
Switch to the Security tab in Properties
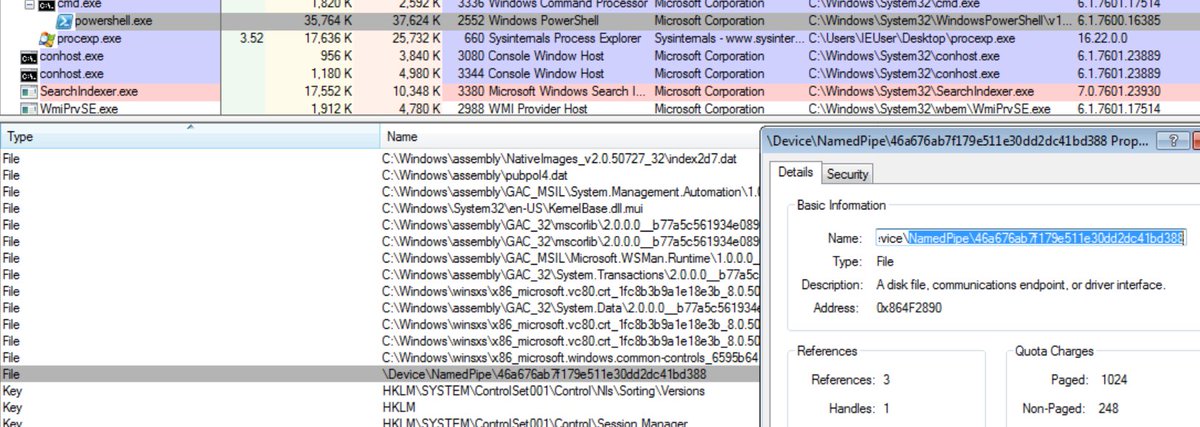[x=847, y=174]
